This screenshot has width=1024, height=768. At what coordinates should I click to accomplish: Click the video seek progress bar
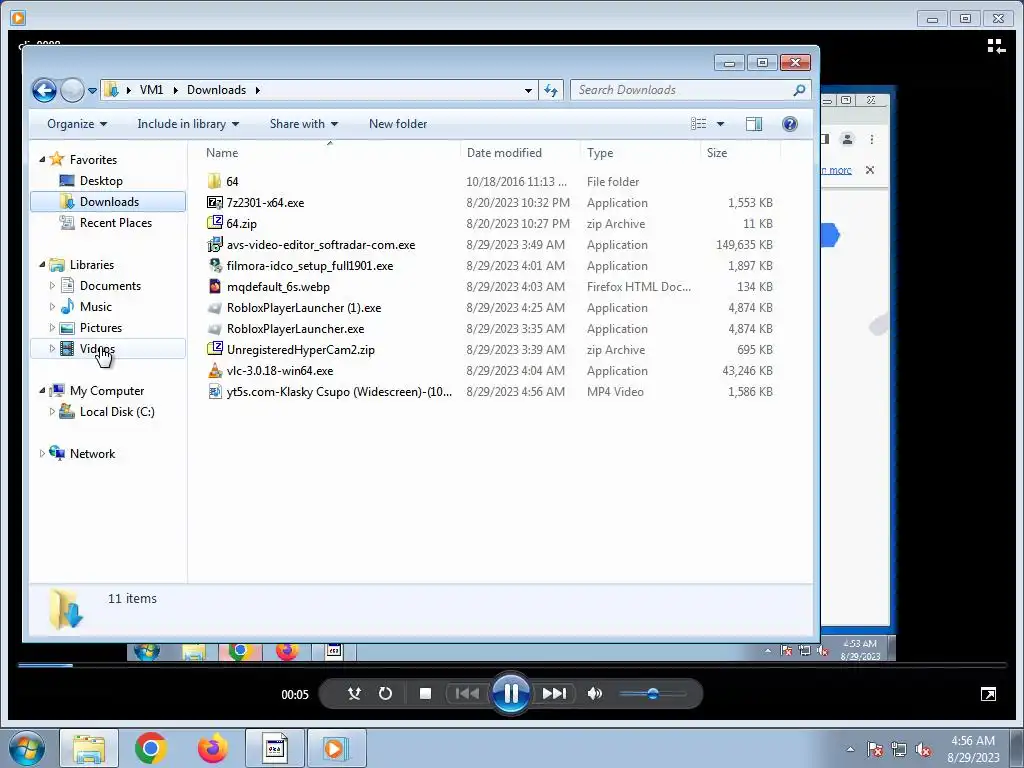512,665
